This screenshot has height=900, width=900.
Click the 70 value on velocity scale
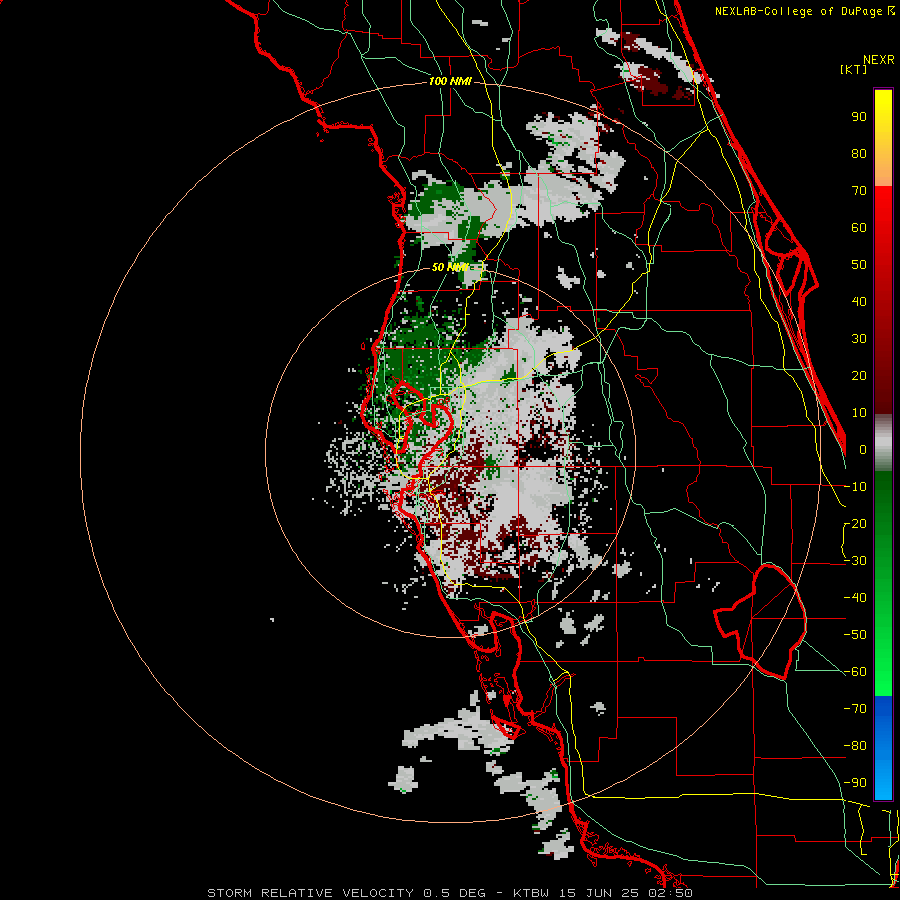(859, 191)
